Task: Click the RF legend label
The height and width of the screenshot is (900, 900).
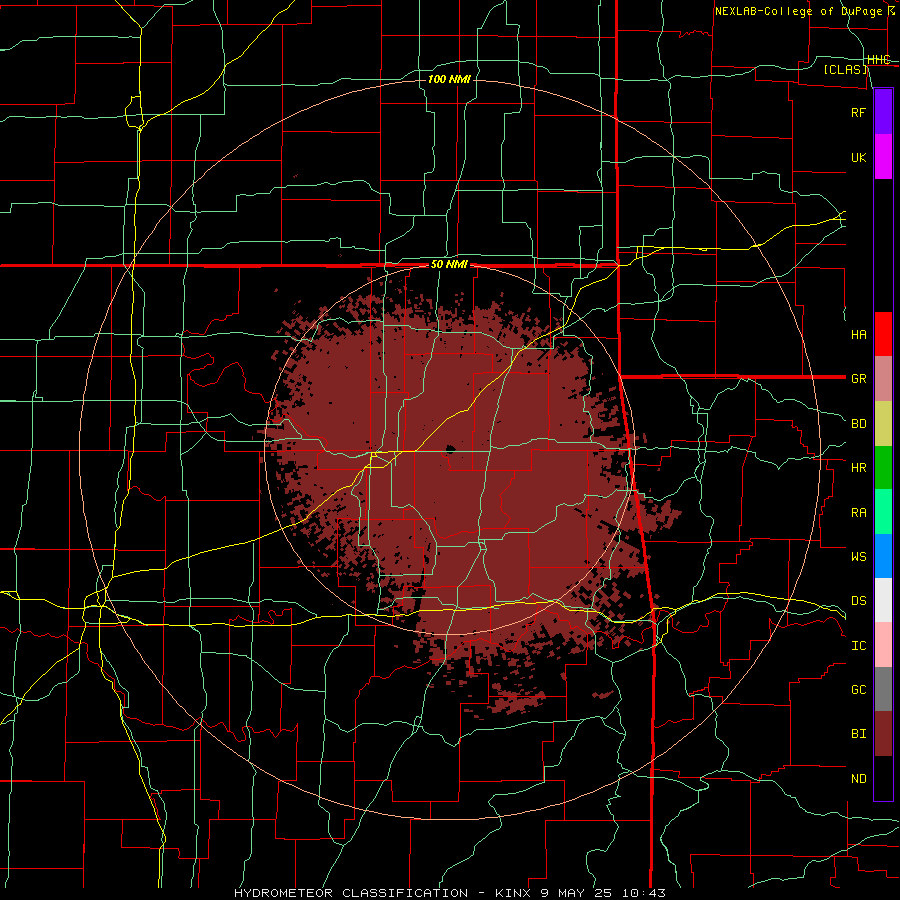Action: pos(858,112)
